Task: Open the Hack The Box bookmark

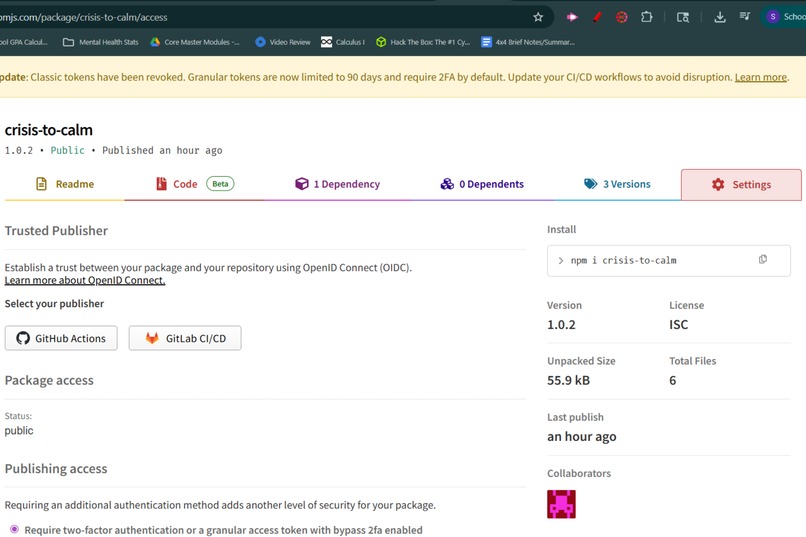Action: click(x=423, y=42)
